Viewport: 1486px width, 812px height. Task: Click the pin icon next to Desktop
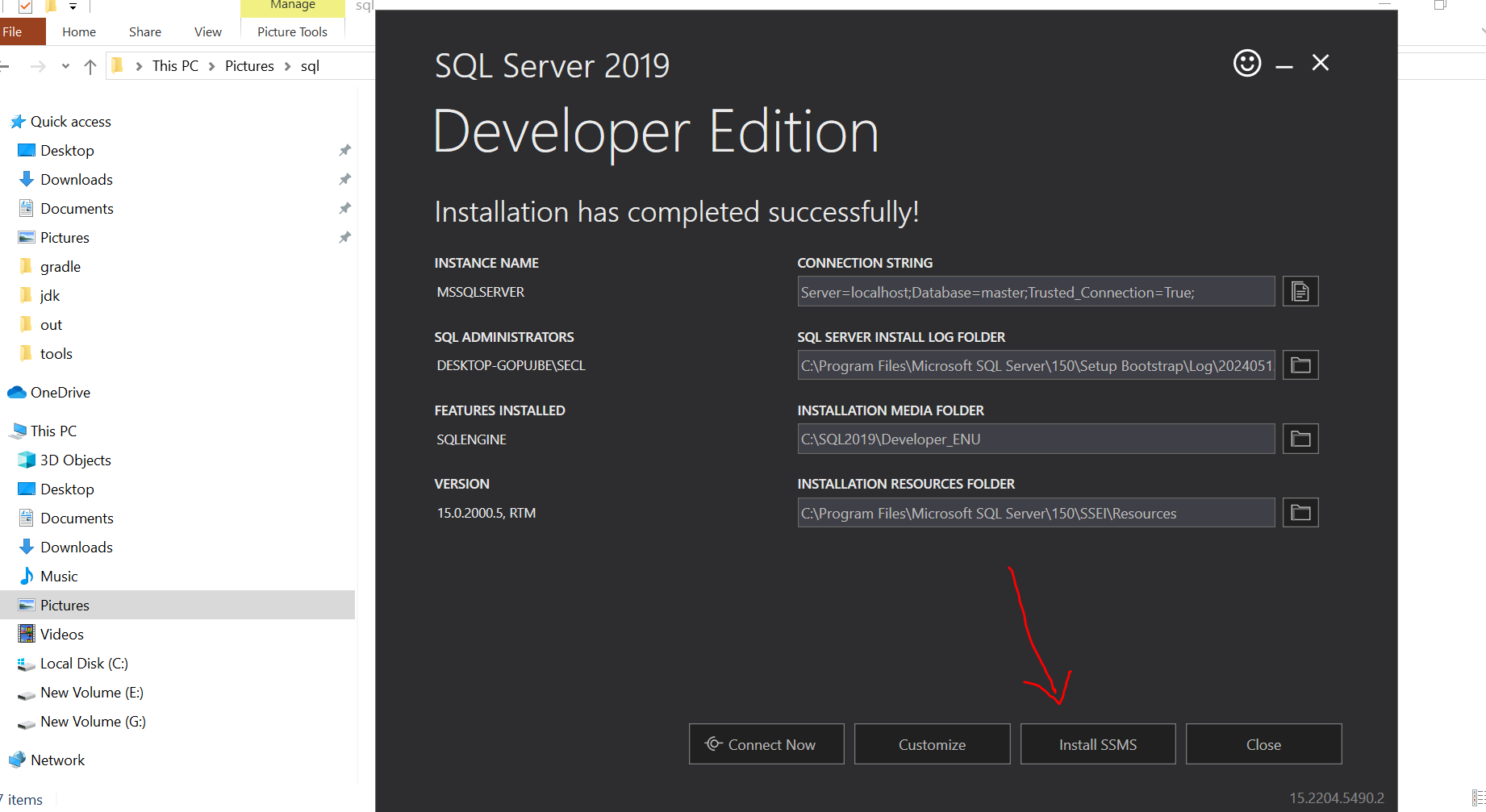[x=344, y=151]
